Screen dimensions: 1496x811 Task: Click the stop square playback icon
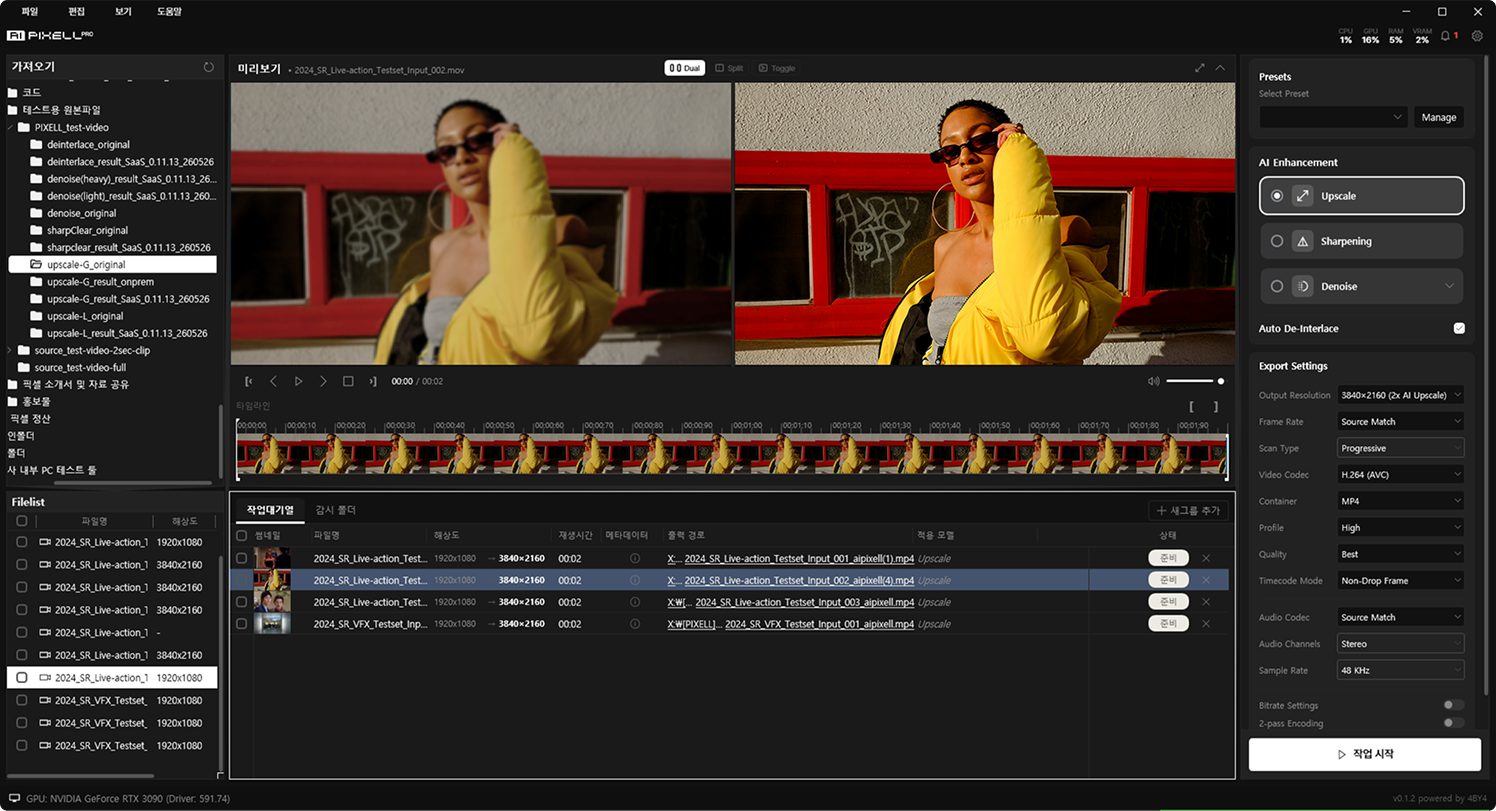pyautogui.click(x=348, y=381)
